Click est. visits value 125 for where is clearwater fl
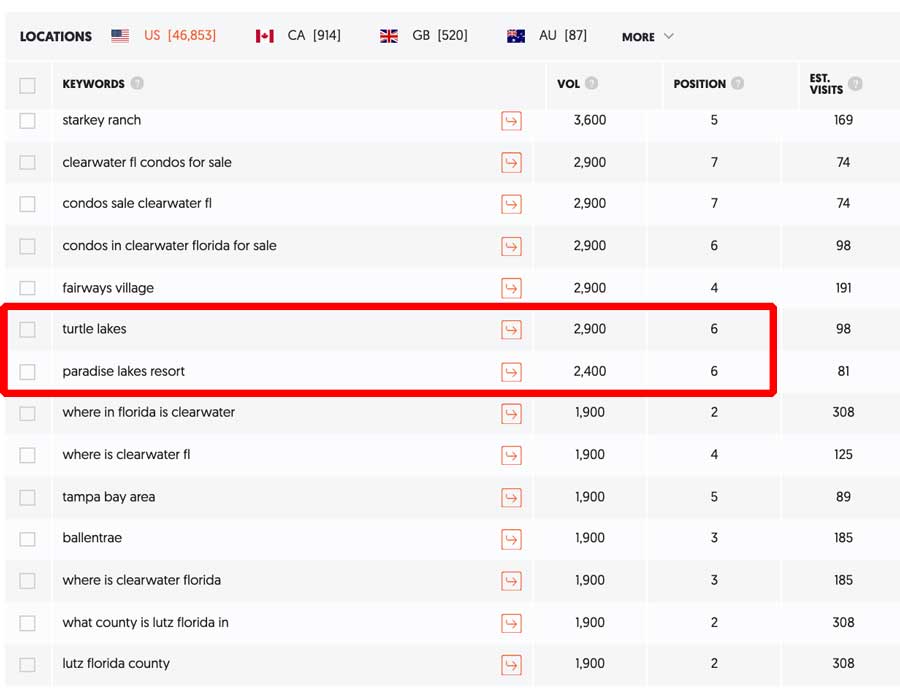This screenshot has width=900, height=688. (x=843, y=454)
